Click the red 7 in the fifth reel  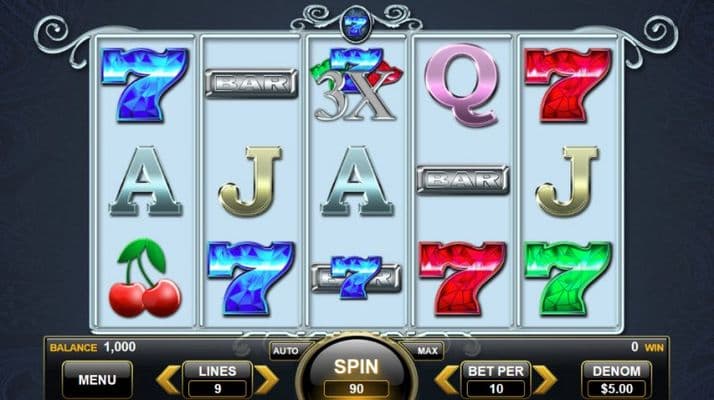coord(568,85)
